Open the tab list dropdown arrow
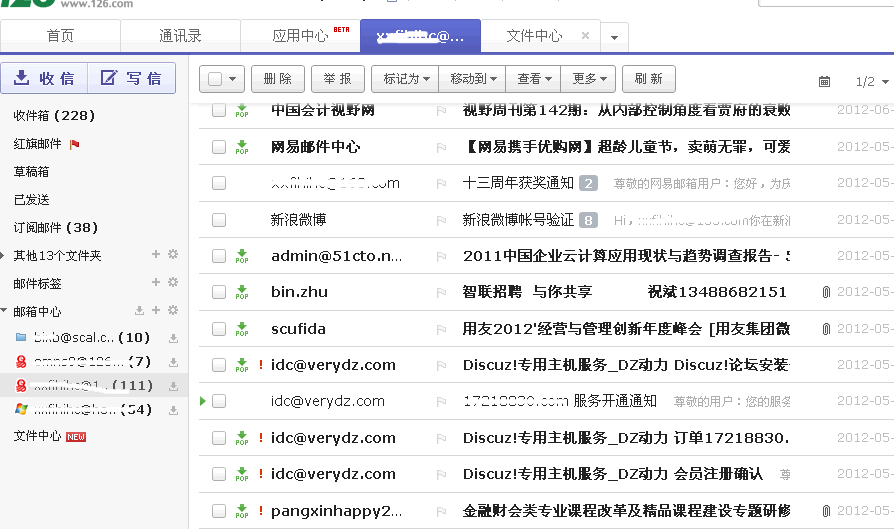 click(x=614, y=38)
